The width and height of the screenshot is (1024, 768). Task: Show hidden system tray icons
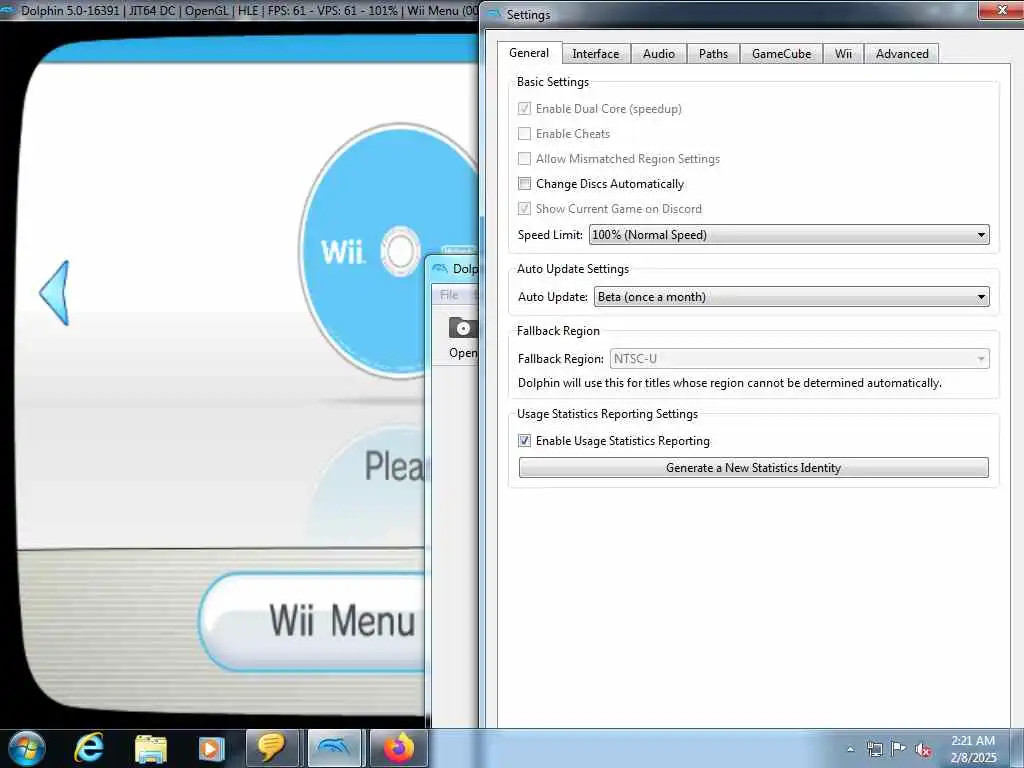[850, 749]
